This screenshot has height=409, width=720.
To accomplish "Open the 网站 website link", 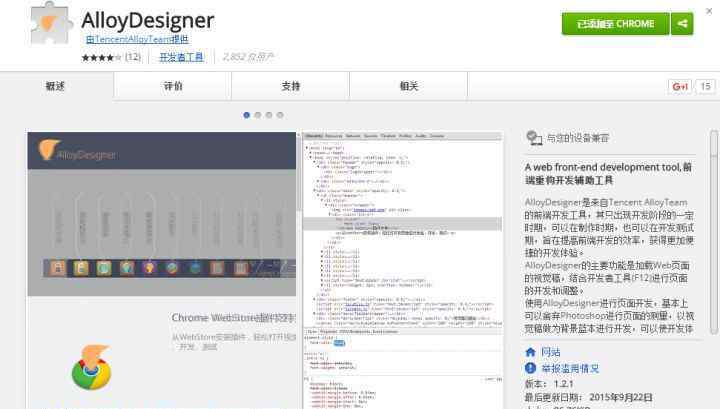I will (550, 352).
